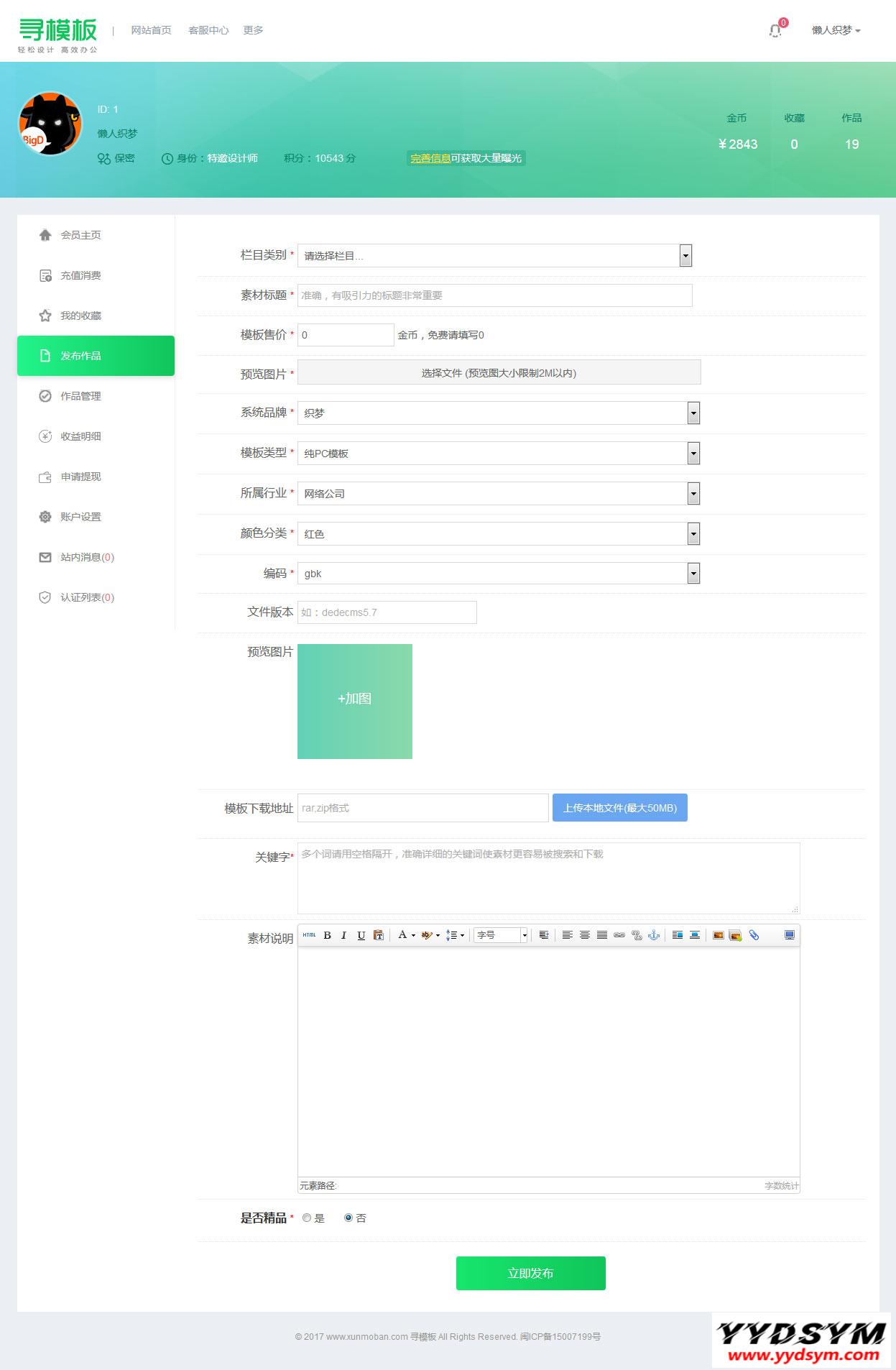Toggle fullscreen editor mode icon
Image resolution: width=896 pixels, height=1370 pixels.
[789, 935]
